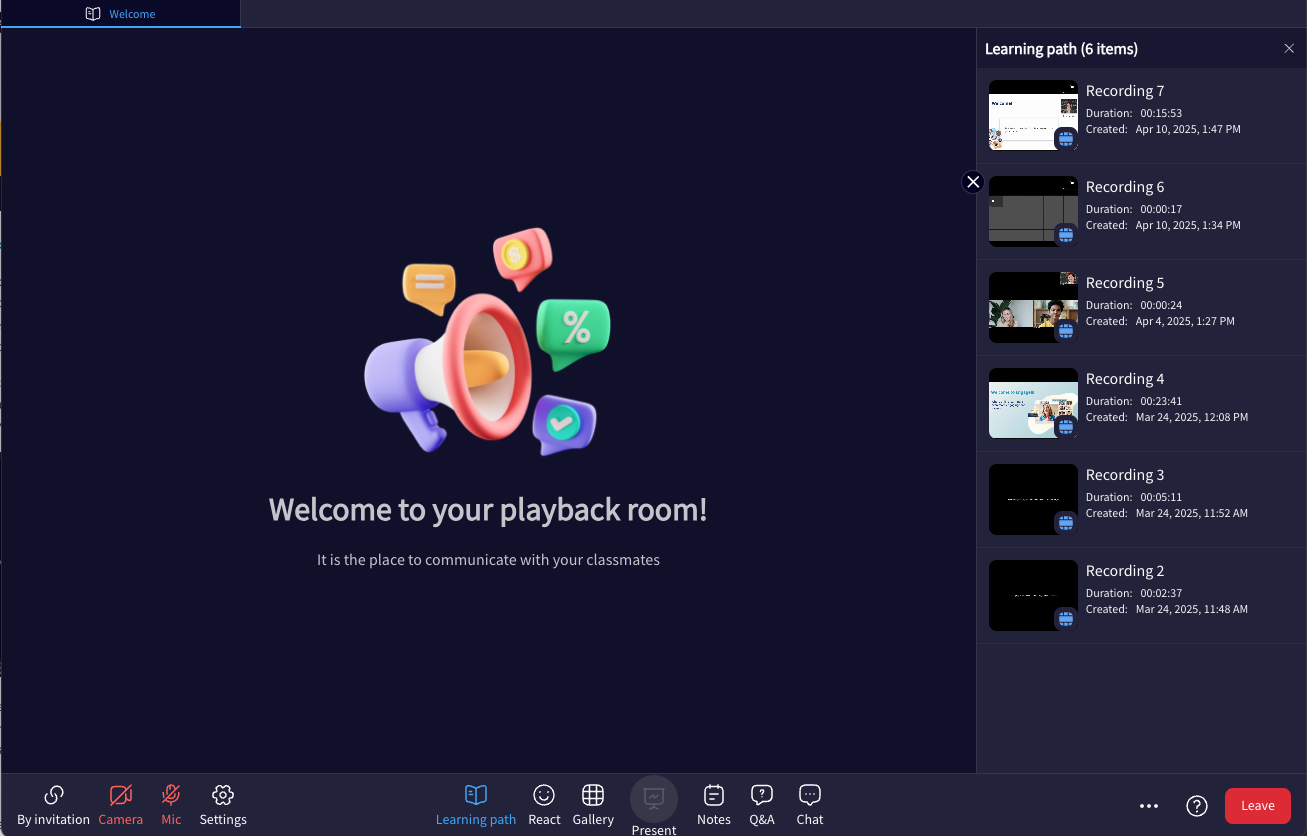This screenshot has width=1307, height=836.
Task: Click the recording badge icon on Recording 2 thumbnail
Action: [1066, 619]
